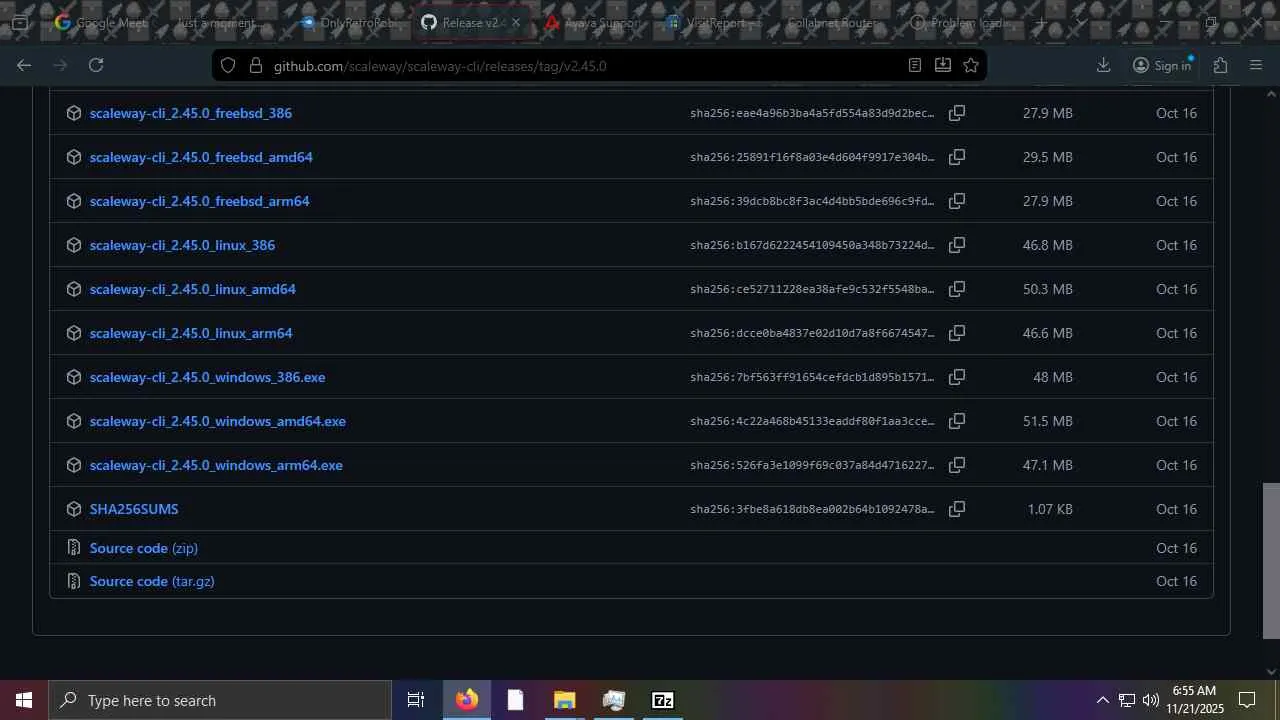Open the taskbar clock showing 6:55 AM
This screenshot has height=720, width=1280.
click(x=1194, y=700)
